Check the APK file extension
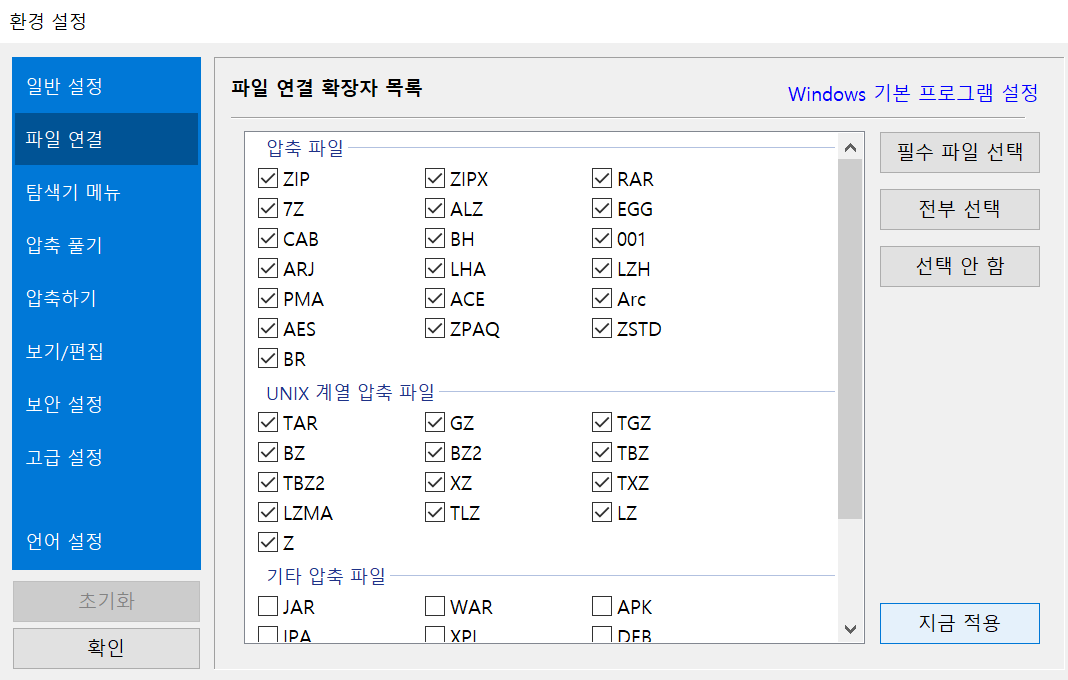Viewport: 1068px width, 680px height. pyautogui.click(x=601, y=606)
